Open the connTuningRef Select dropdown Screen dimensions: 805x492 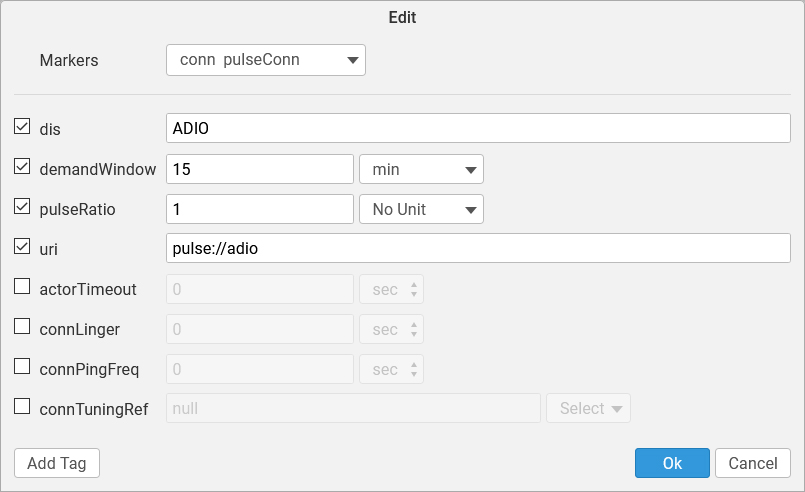coord(588,408)
